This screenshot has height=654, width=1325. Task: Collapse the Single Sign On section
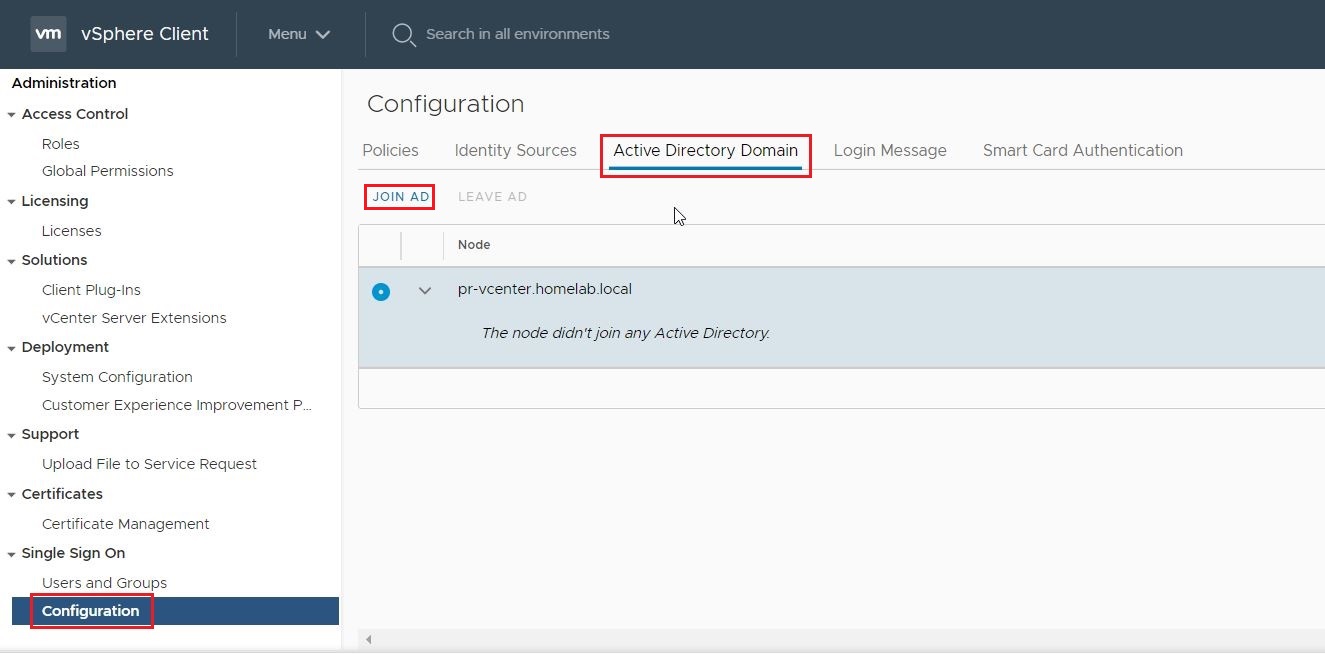click(11, 554)
